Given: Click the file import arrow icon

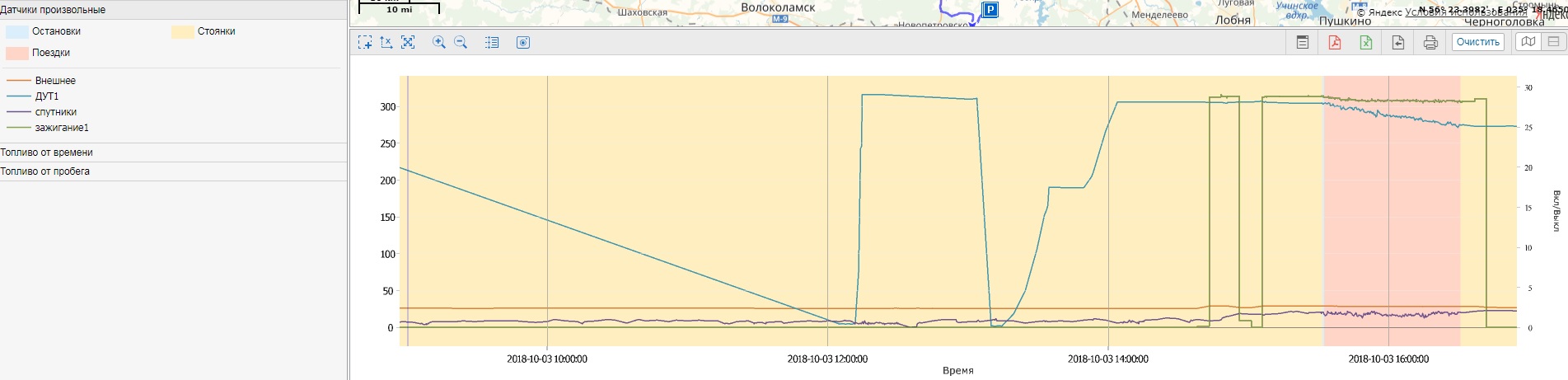Looking at the screenshot, I should pyautogui.click(x=1398, y=42).
